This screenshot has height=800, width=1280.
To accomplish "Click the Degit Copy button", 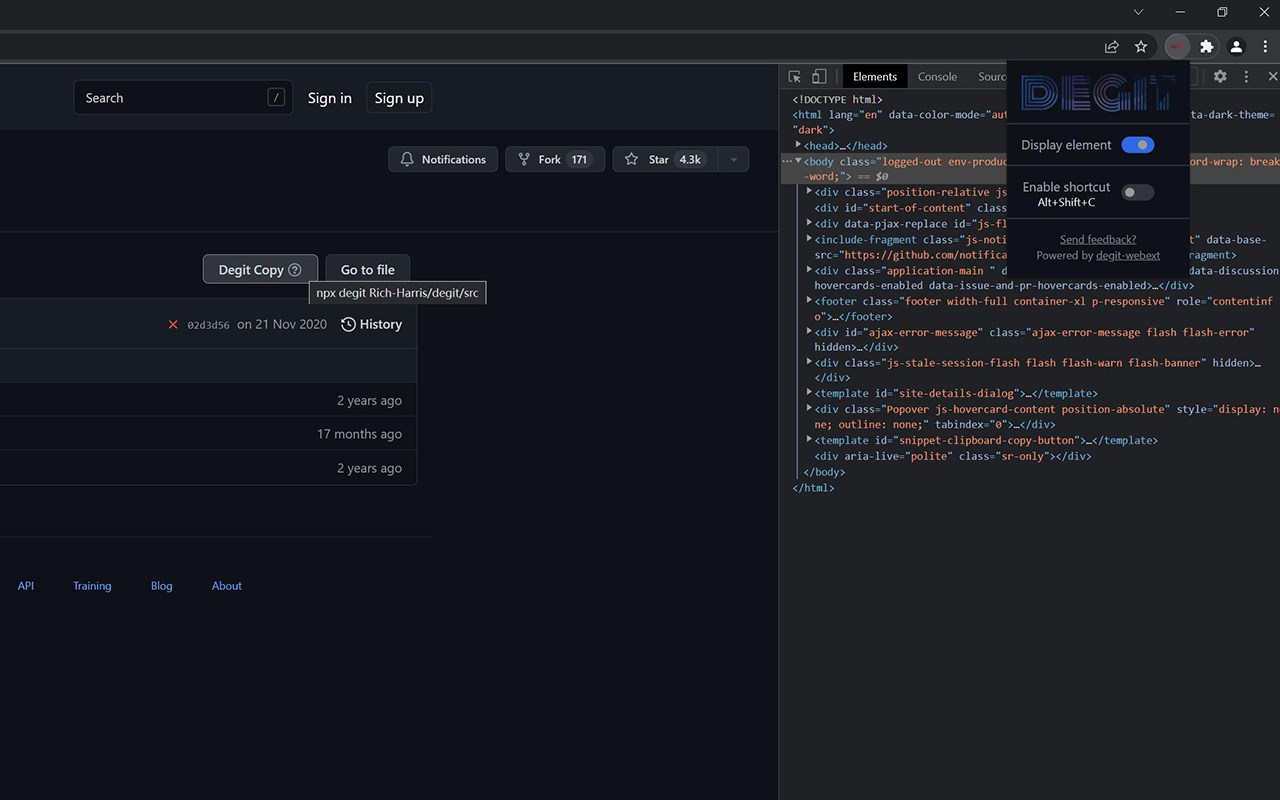I will click(x=260, y=269).
